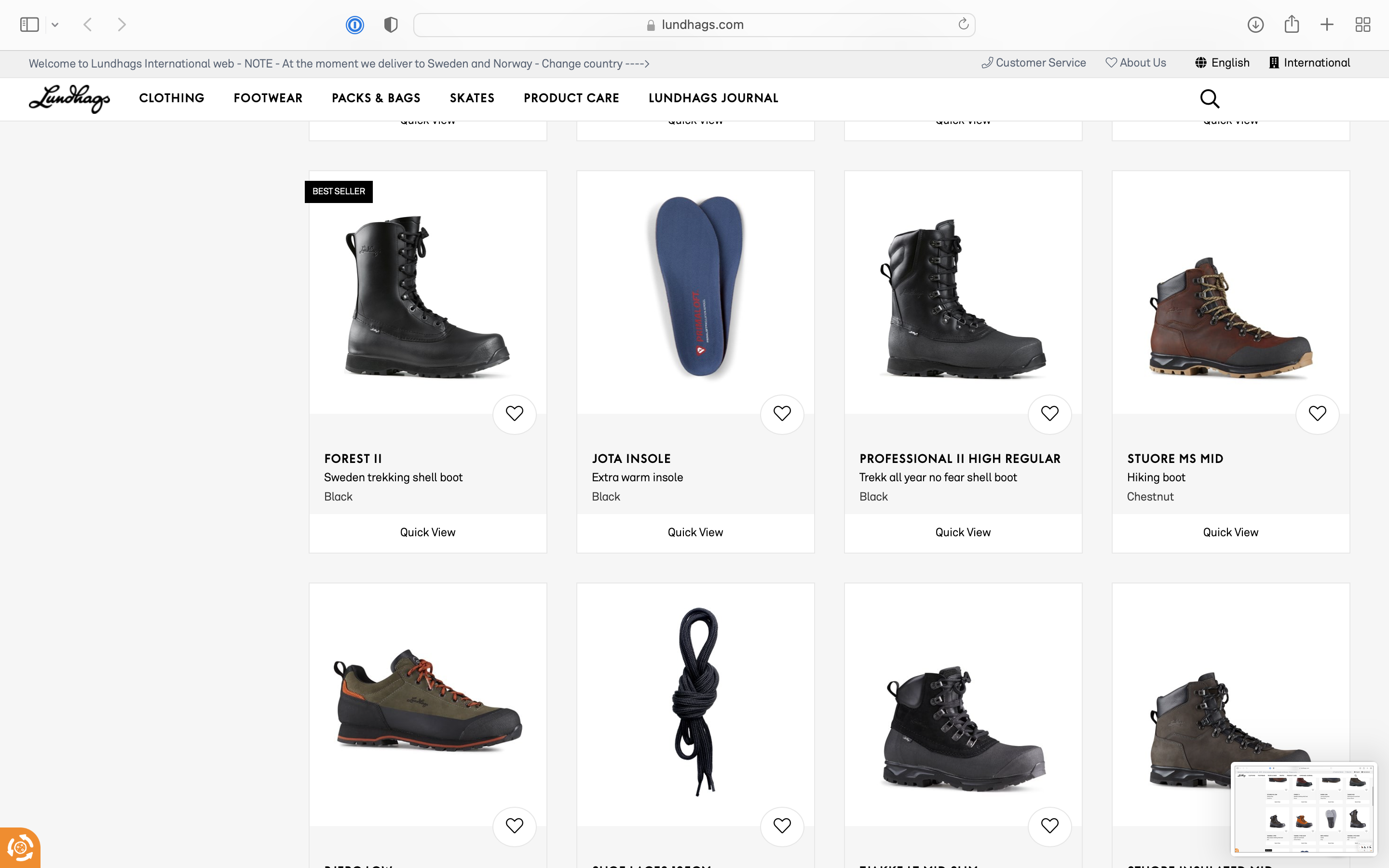Open the privacy shield report icon
Screen dimensions: 1389x868
pos(391,25)
